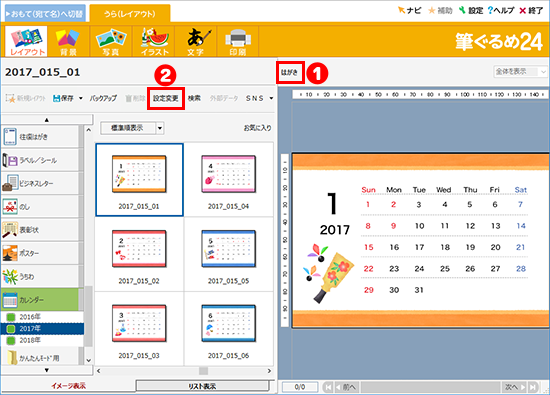Viewport: 550px width, 395px height.
Task: Expand the 保存 dropdown arrow
Action: click(x=81, y=98)
